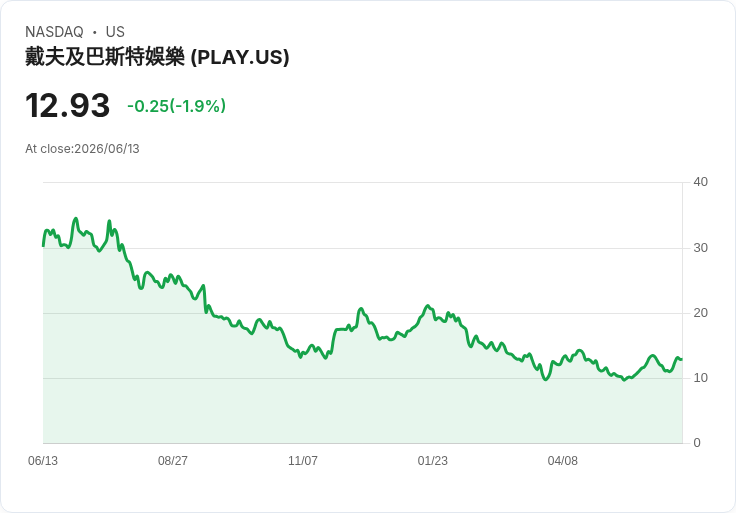Click the end point of the price line

pyautogui.click(x=682, y=360)
